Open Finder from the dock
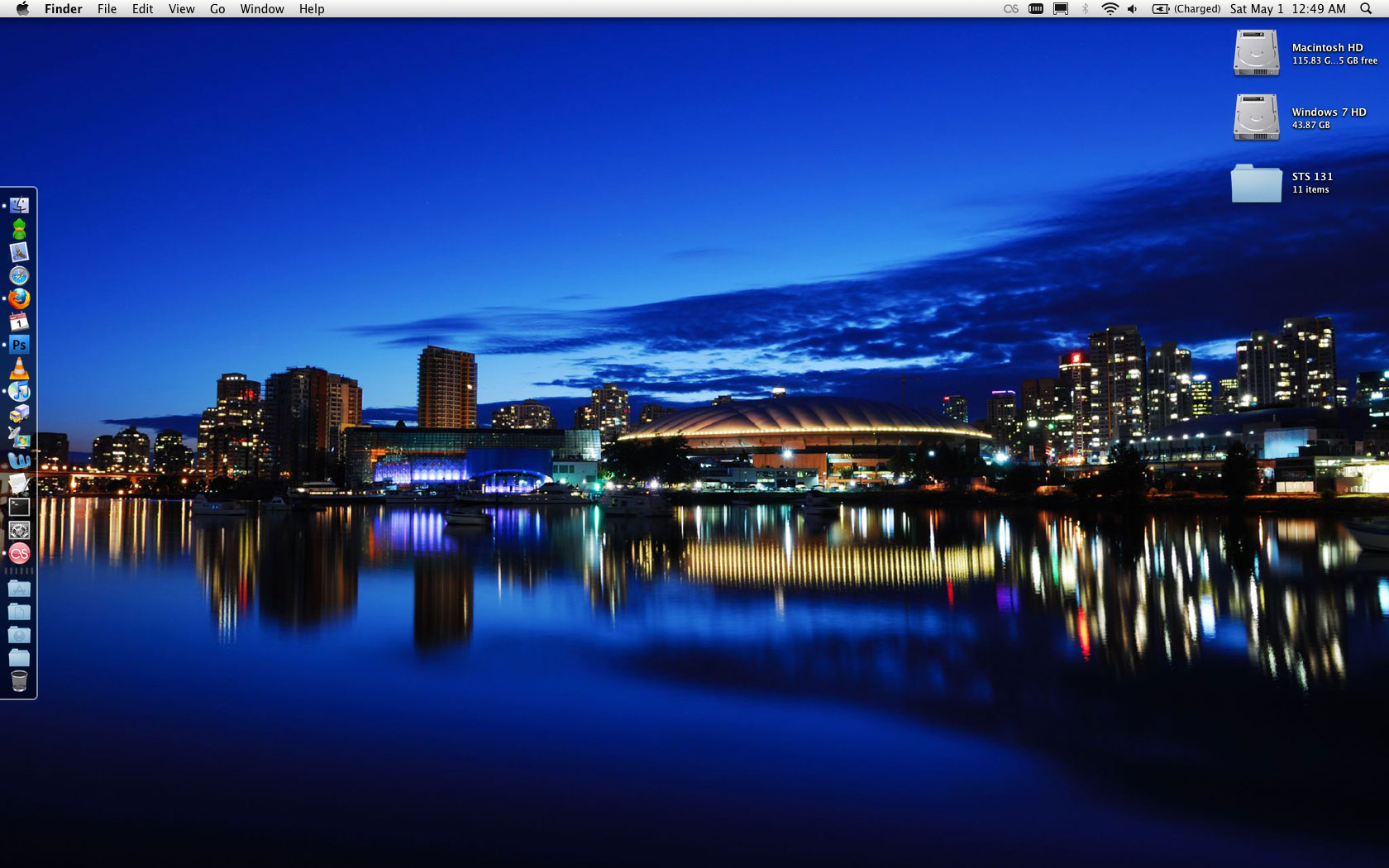This screenshot has height=868, width=1389. click(19, 205)
